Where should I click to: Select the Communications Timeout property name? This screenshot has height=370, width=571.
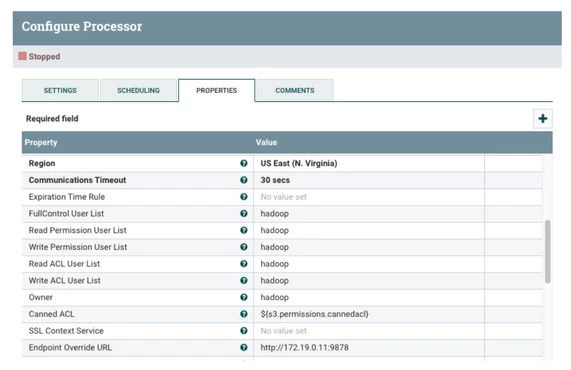click(x=77, y=180)
